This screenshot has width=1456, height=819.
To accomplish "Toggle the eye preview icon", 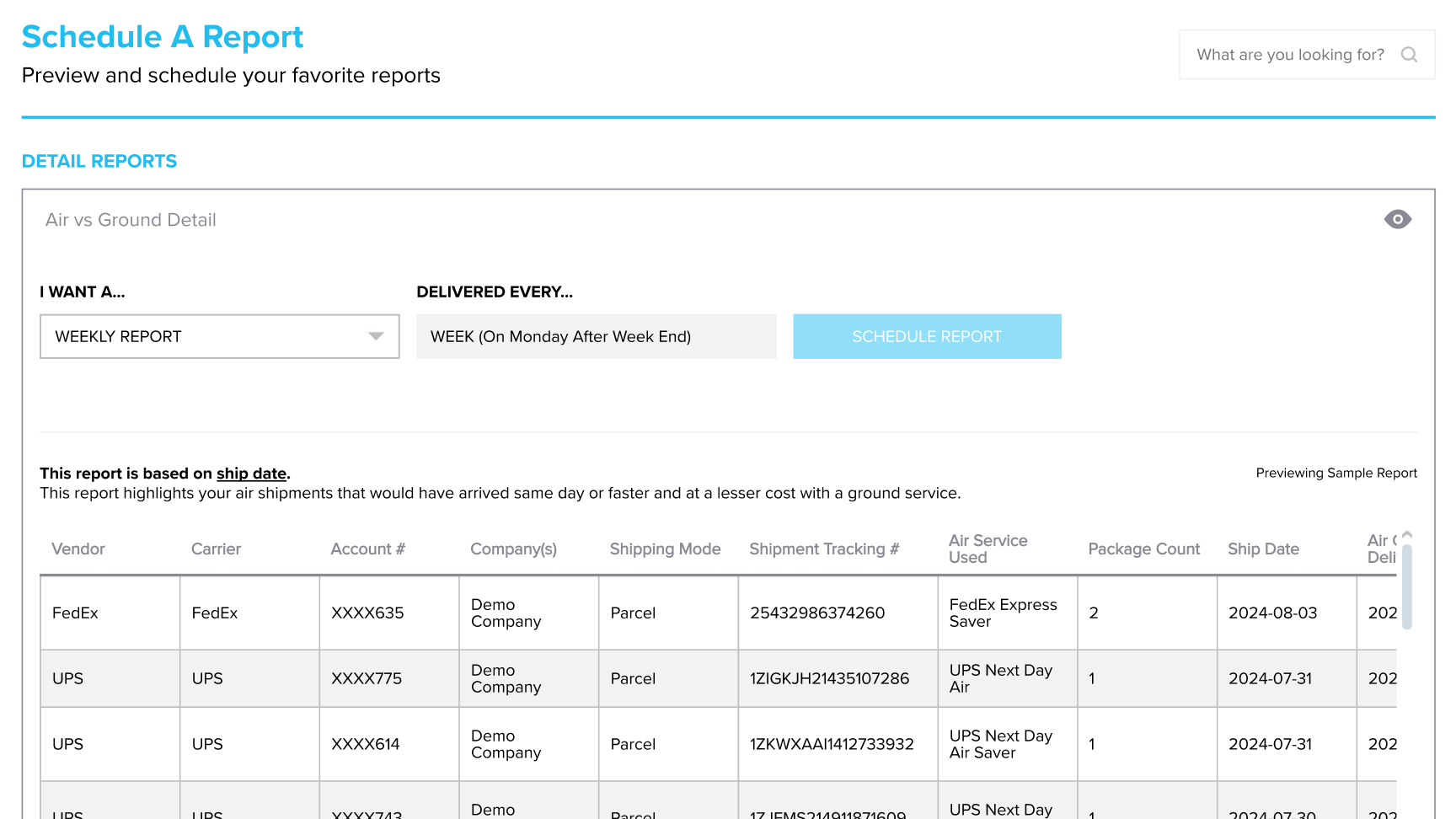I will coord(1398,219).
